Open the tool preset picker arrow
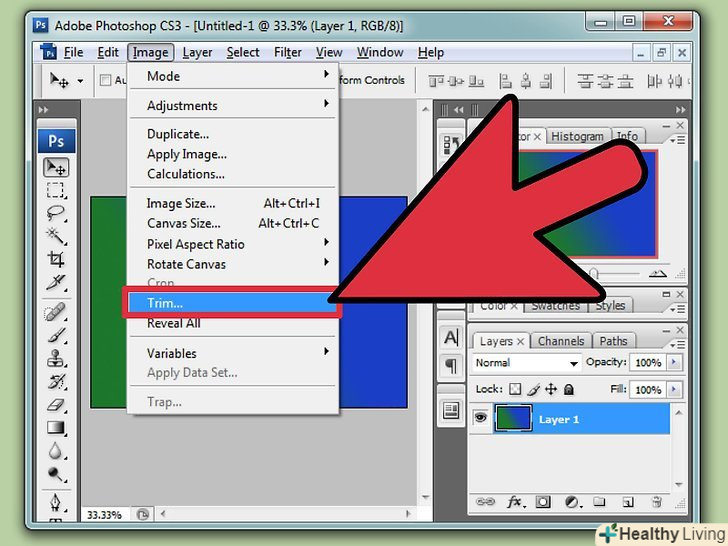 click(x=80, y=81)
